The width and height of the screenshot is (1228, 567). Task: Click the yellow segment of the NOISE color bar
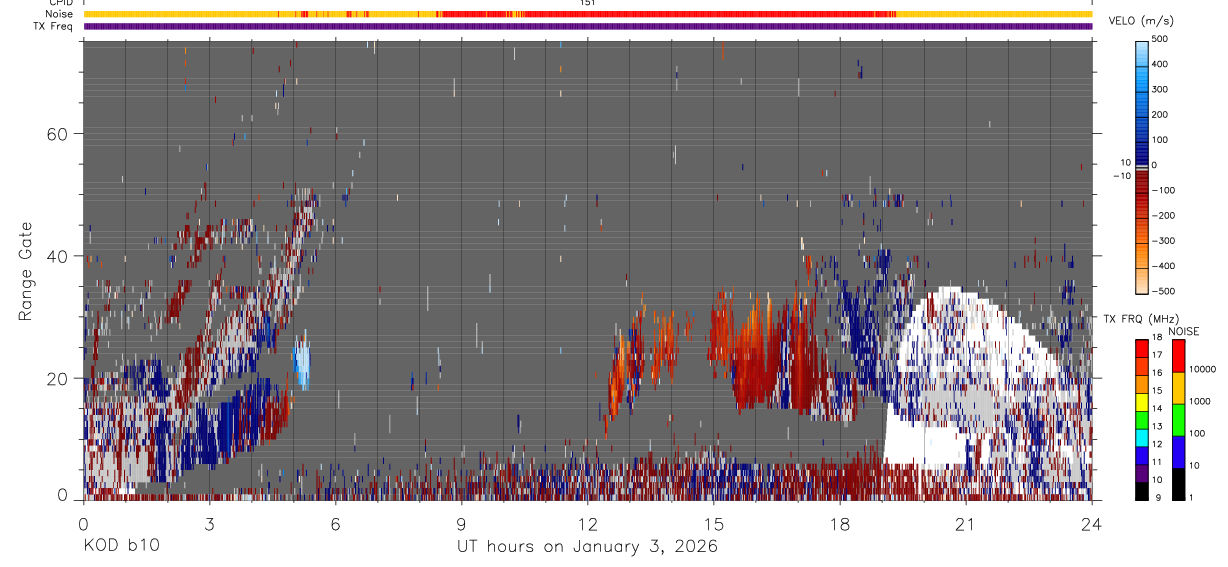point(1178,387)
